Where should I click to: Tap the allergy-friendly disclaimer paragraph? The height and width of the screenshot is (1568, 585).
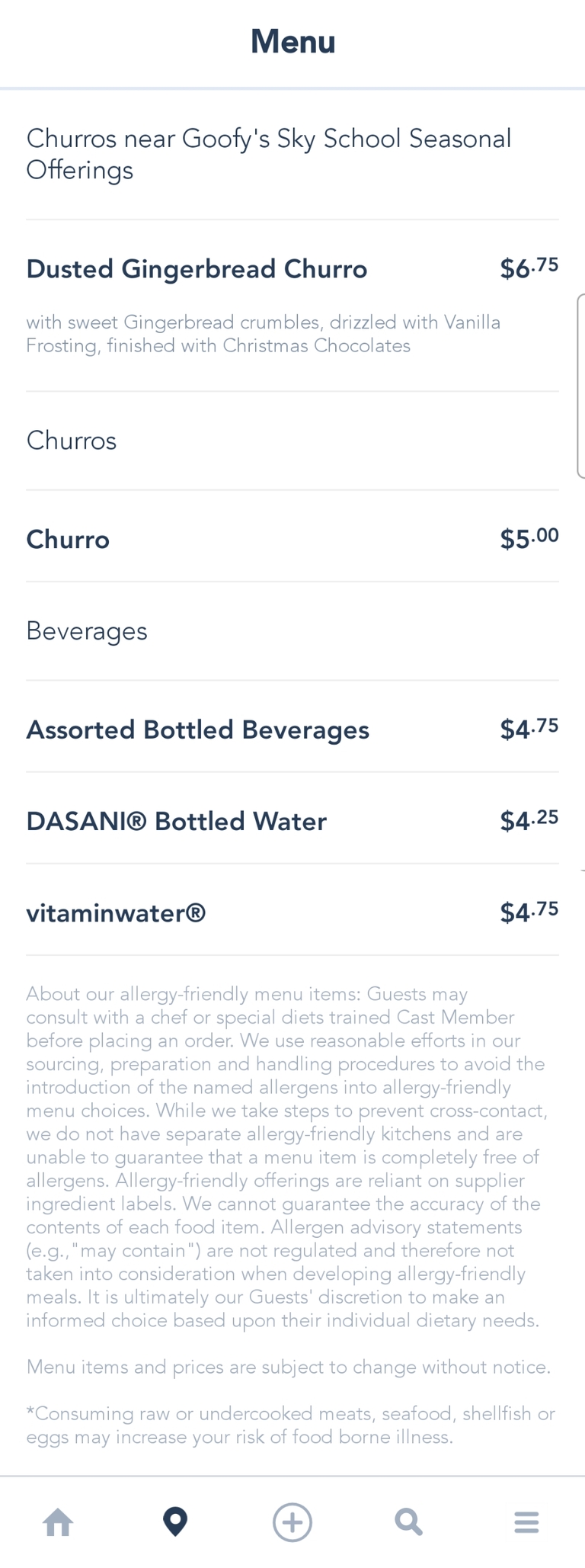pos(286,1156)
